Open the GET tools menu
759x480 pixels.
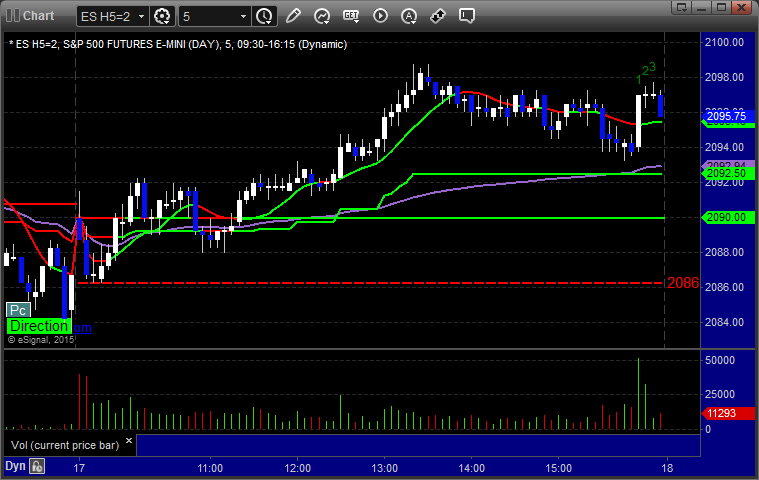(351, 16)
